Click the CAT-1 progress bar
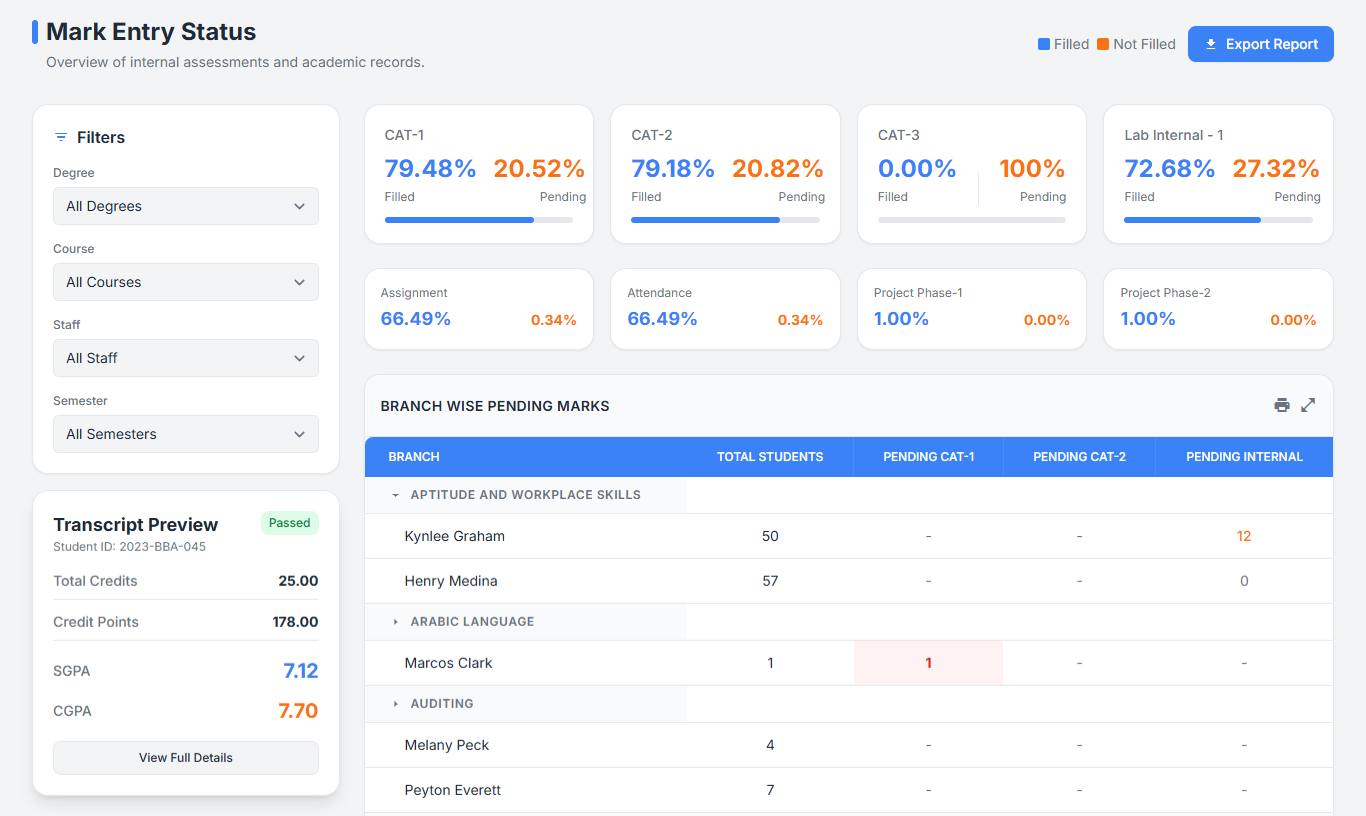The height and width of the screenshot is (816, 1366). (478, 220)
